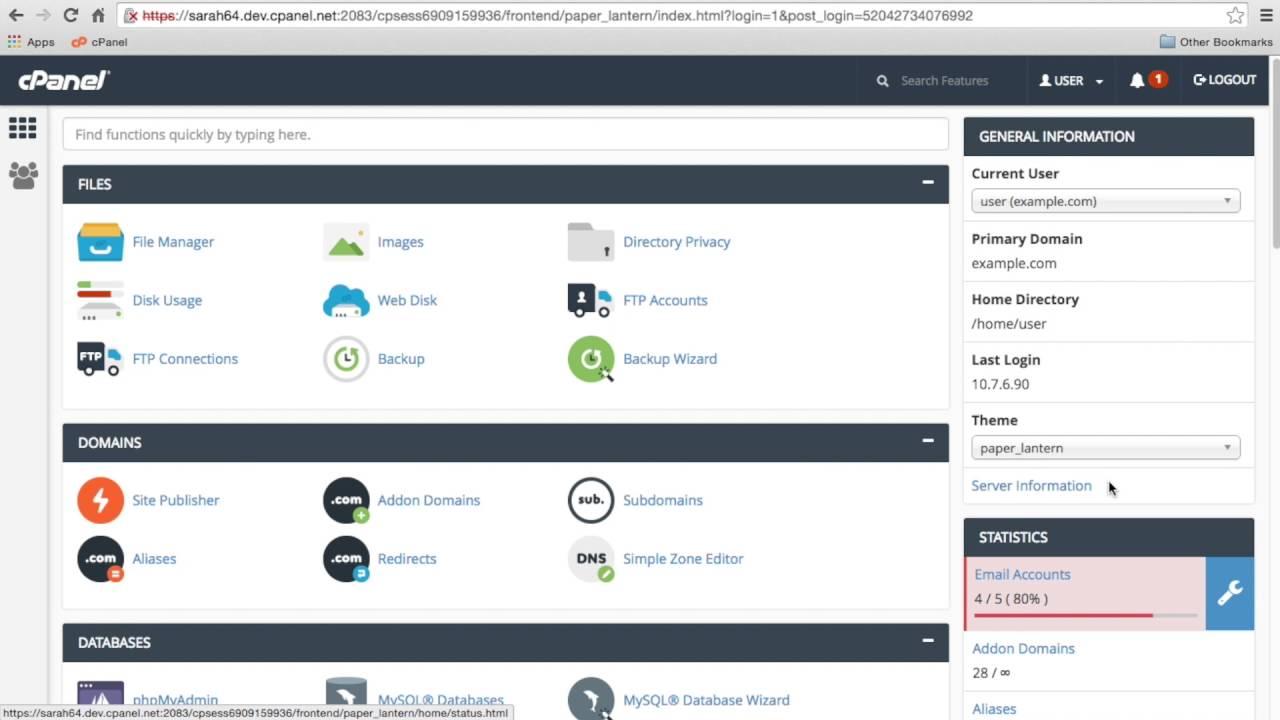Open the Other Bookmarks folder
The image size is (1280, 720).
(x=1216, y=42)
